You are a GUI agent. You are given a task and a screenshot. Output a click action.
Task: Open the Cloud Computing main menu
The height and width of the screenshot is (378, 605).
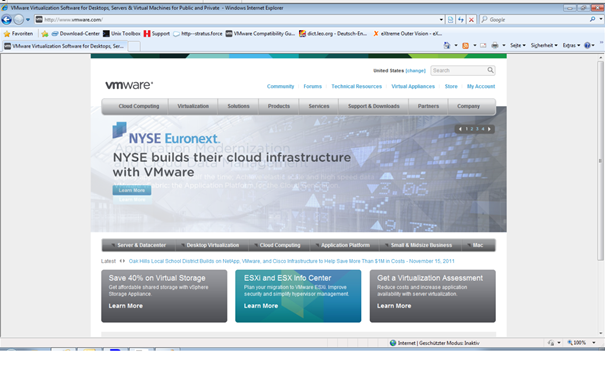(139, 106)
